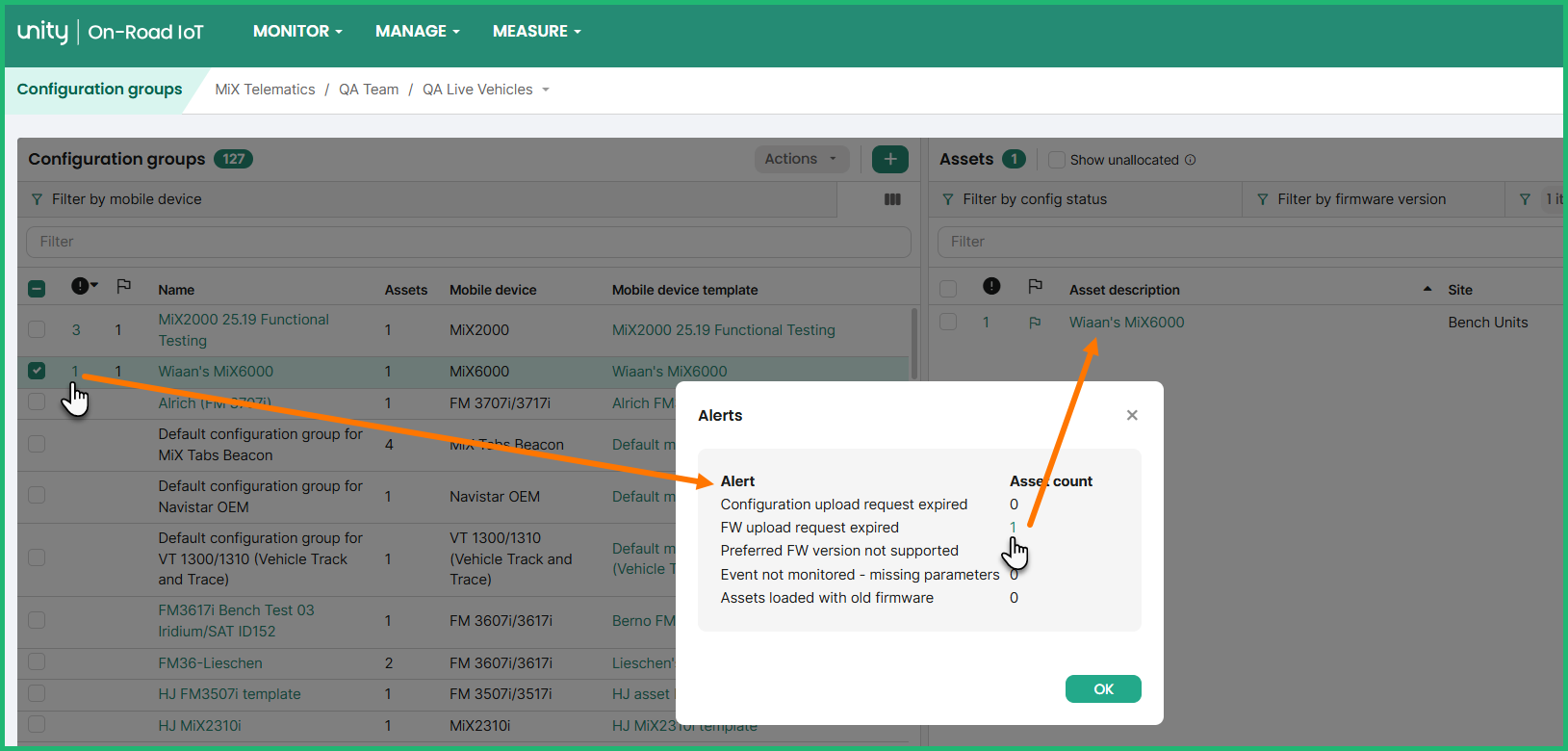Open the MEASURE menu
This screenshot has height=751, width=1568.
(536, 32)
